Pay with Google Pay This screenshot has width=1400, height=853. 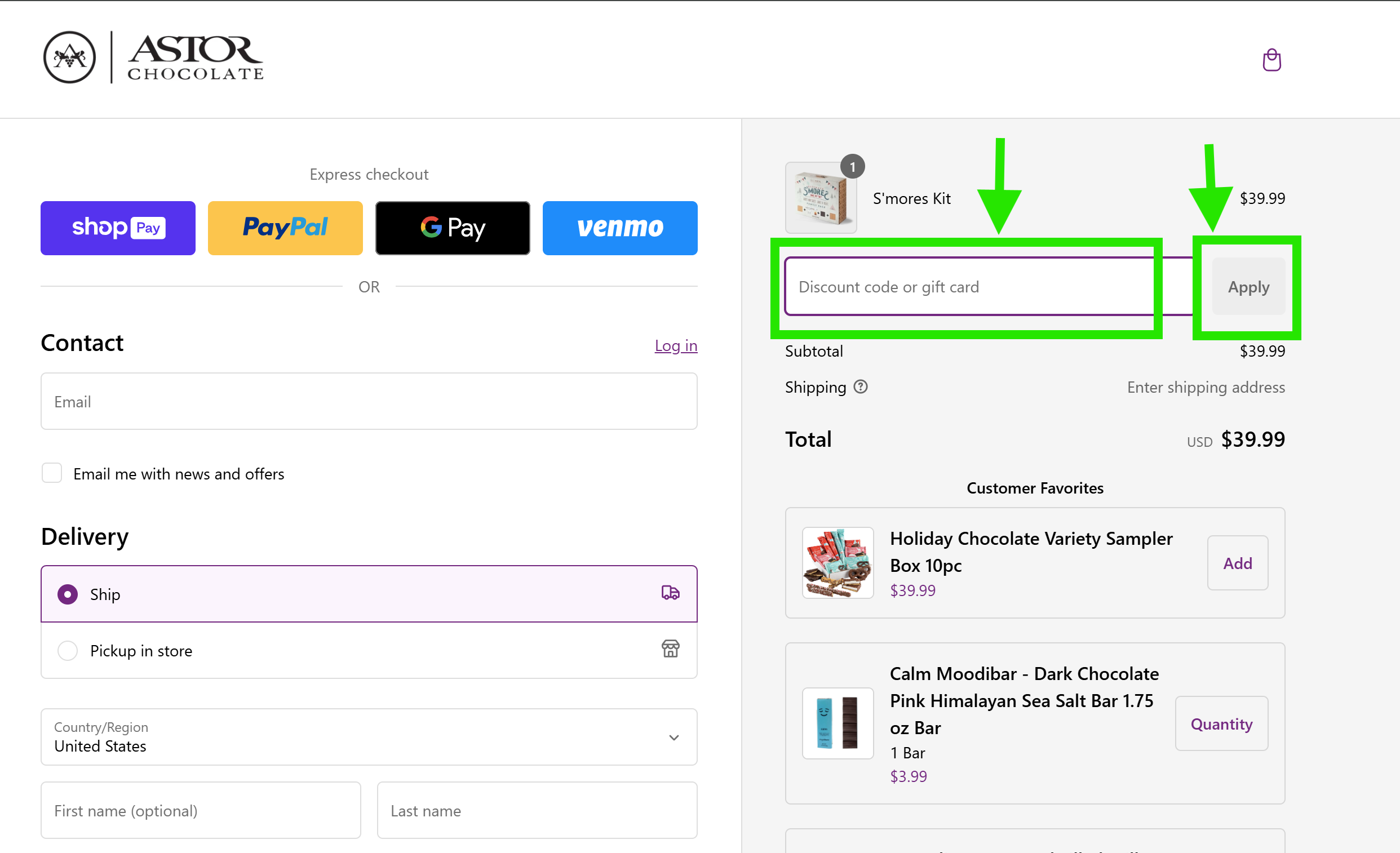(x=453, y=228)
